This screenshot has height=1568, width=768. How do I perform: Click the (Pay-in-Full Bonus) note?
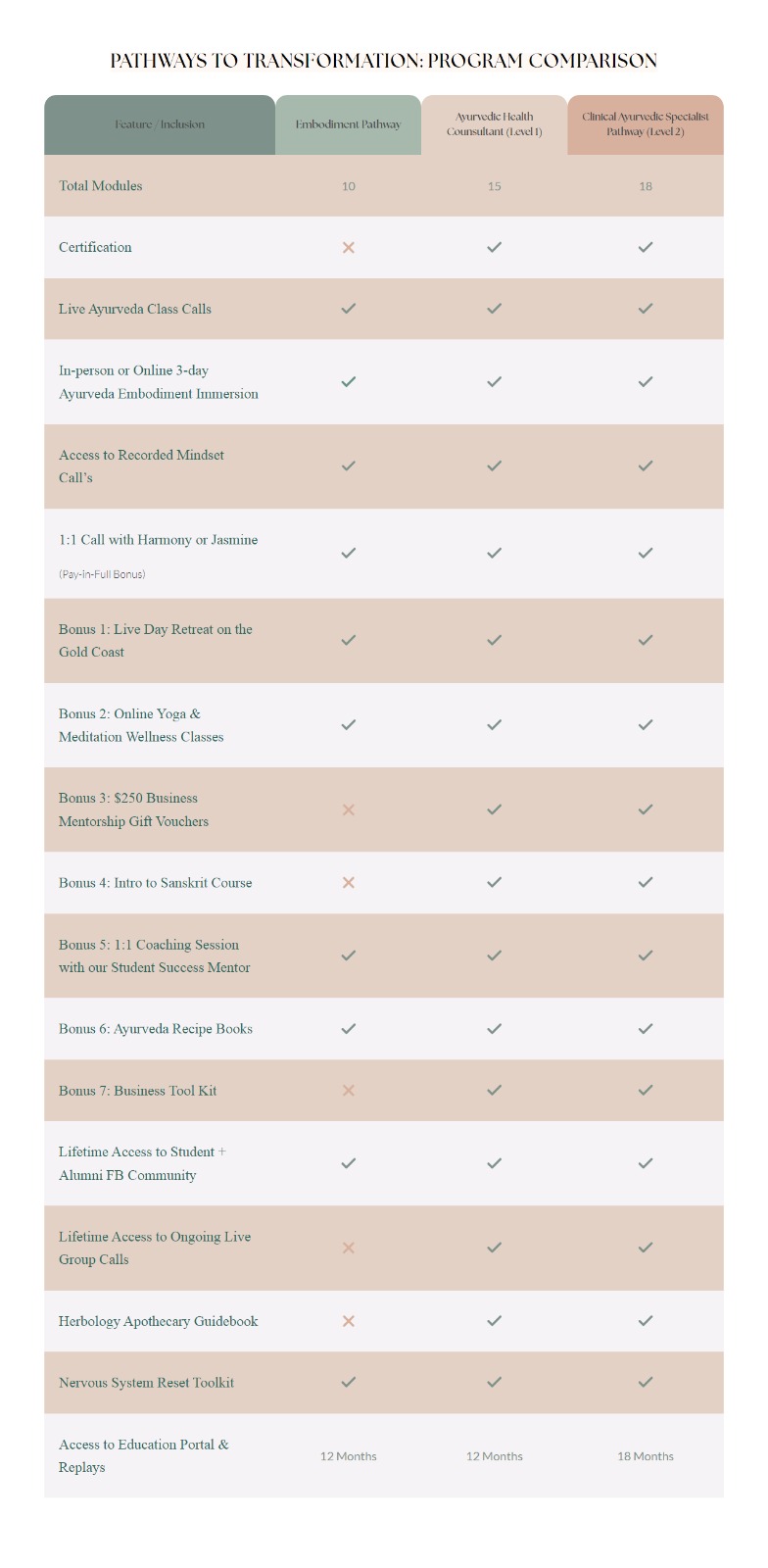pyautogui.click(x=102, y=574)
